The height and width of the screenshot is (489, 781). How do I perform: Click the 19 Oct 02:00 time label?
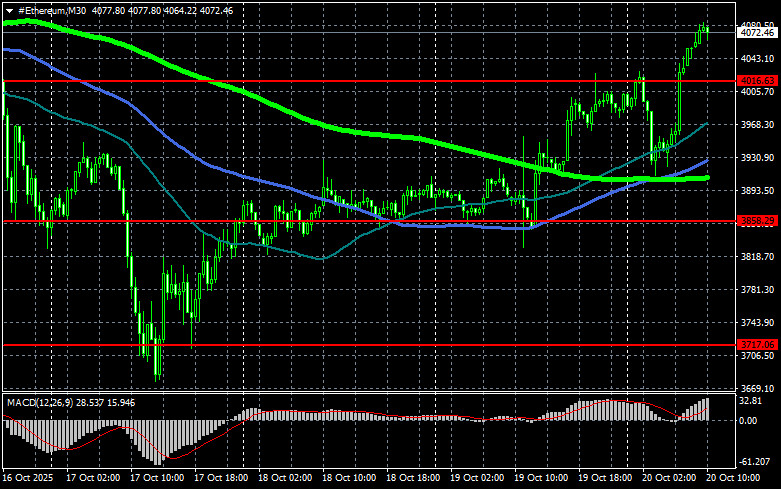tap(477, 478)
